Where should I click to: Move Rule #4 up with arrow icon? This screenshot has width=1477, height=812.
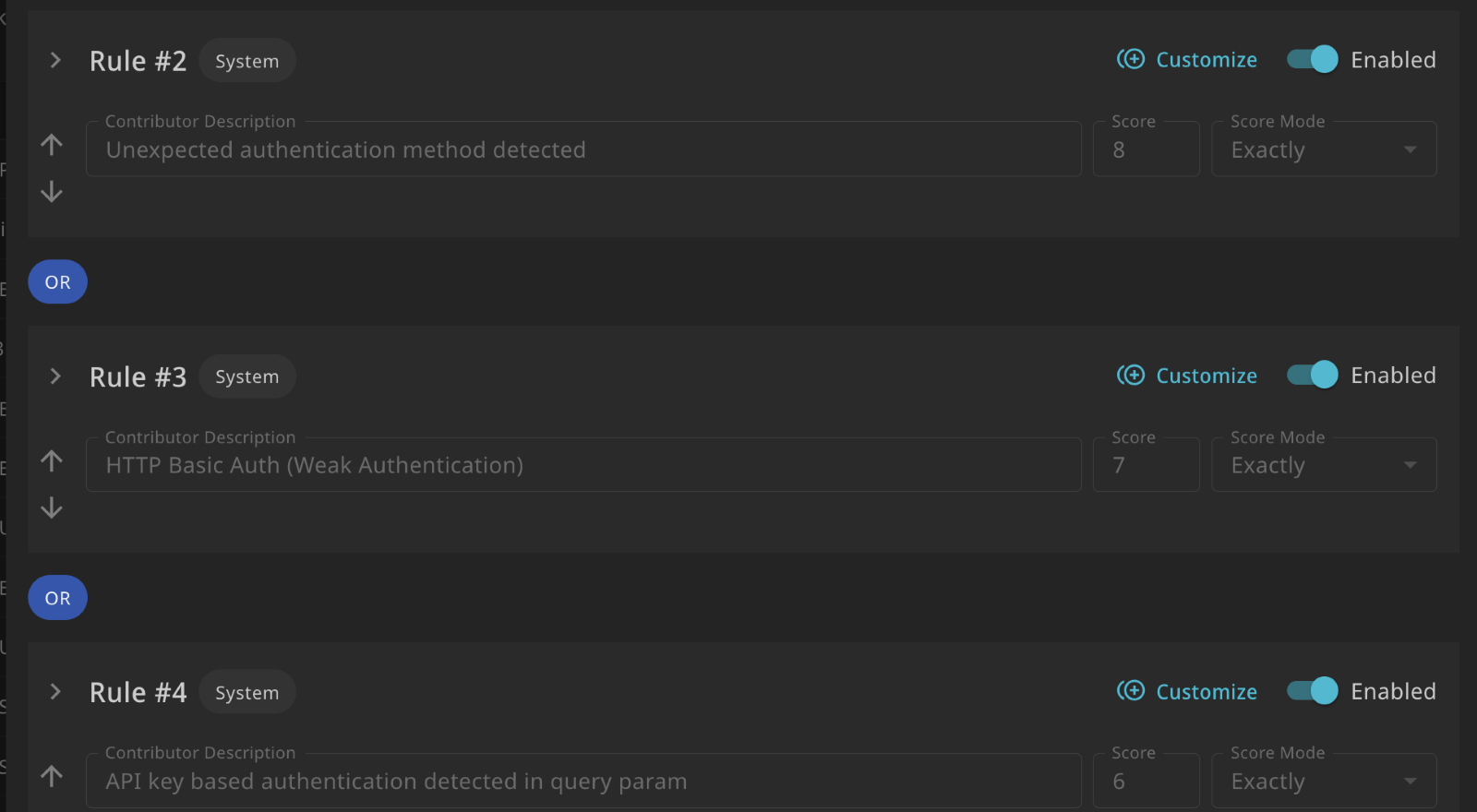(52, 776)
